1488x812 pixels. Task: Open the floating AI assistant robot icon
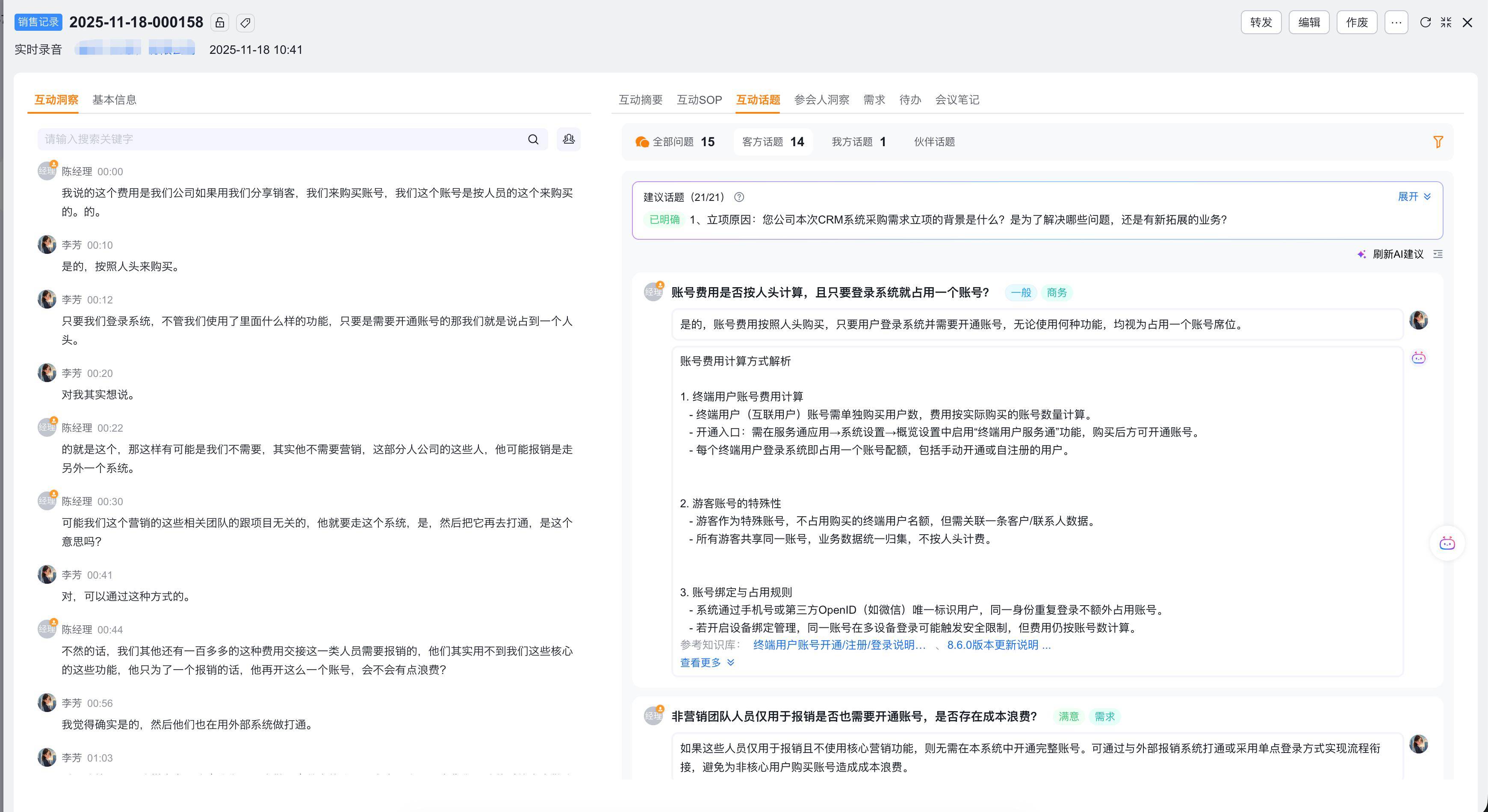(1447, 544)
